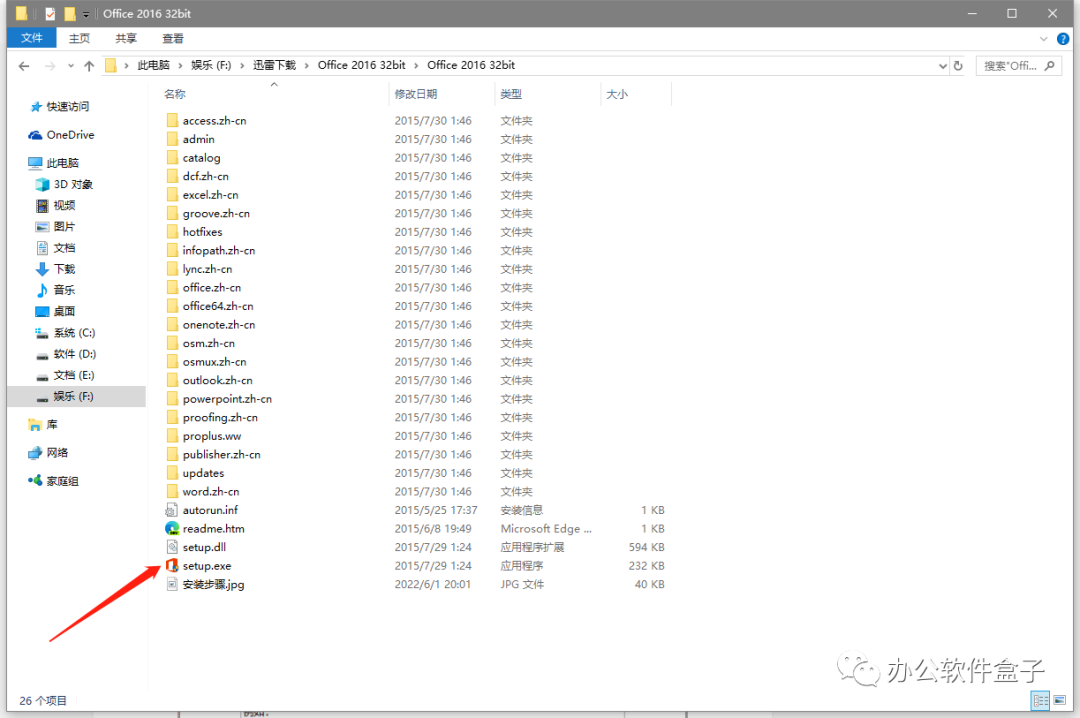Expand the chevron after 此电脑 in address bar
The height and width of the screenshot is (718, 1080).
(180, 65)
